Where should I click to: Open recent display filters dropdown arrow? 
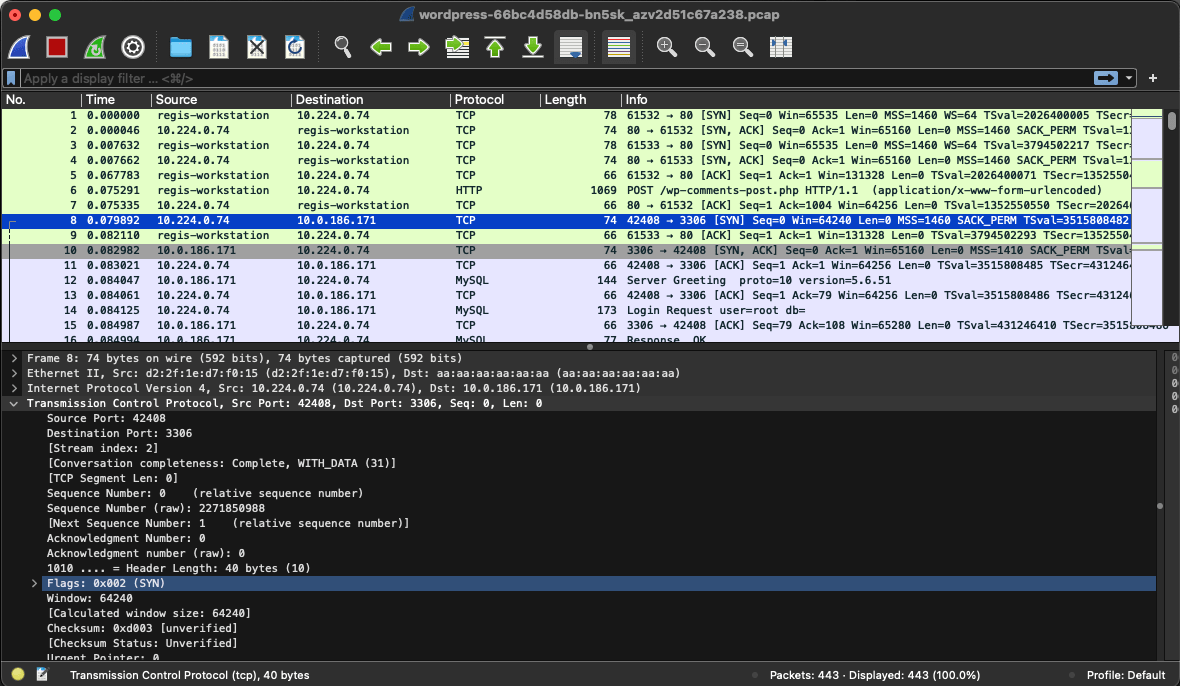click(1129, 78)
